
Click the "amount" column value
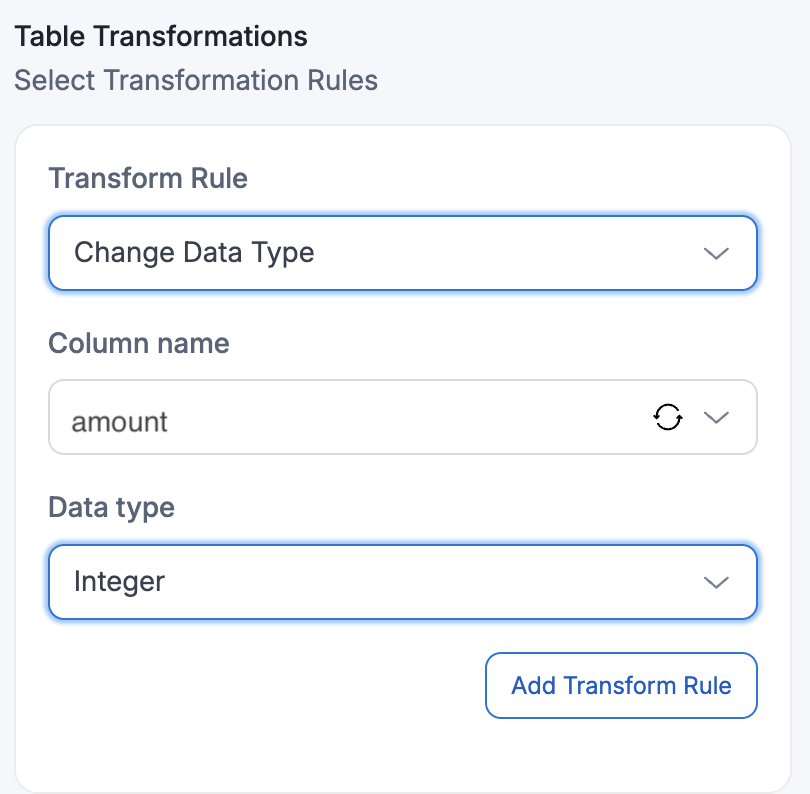[x=119, y=421]
